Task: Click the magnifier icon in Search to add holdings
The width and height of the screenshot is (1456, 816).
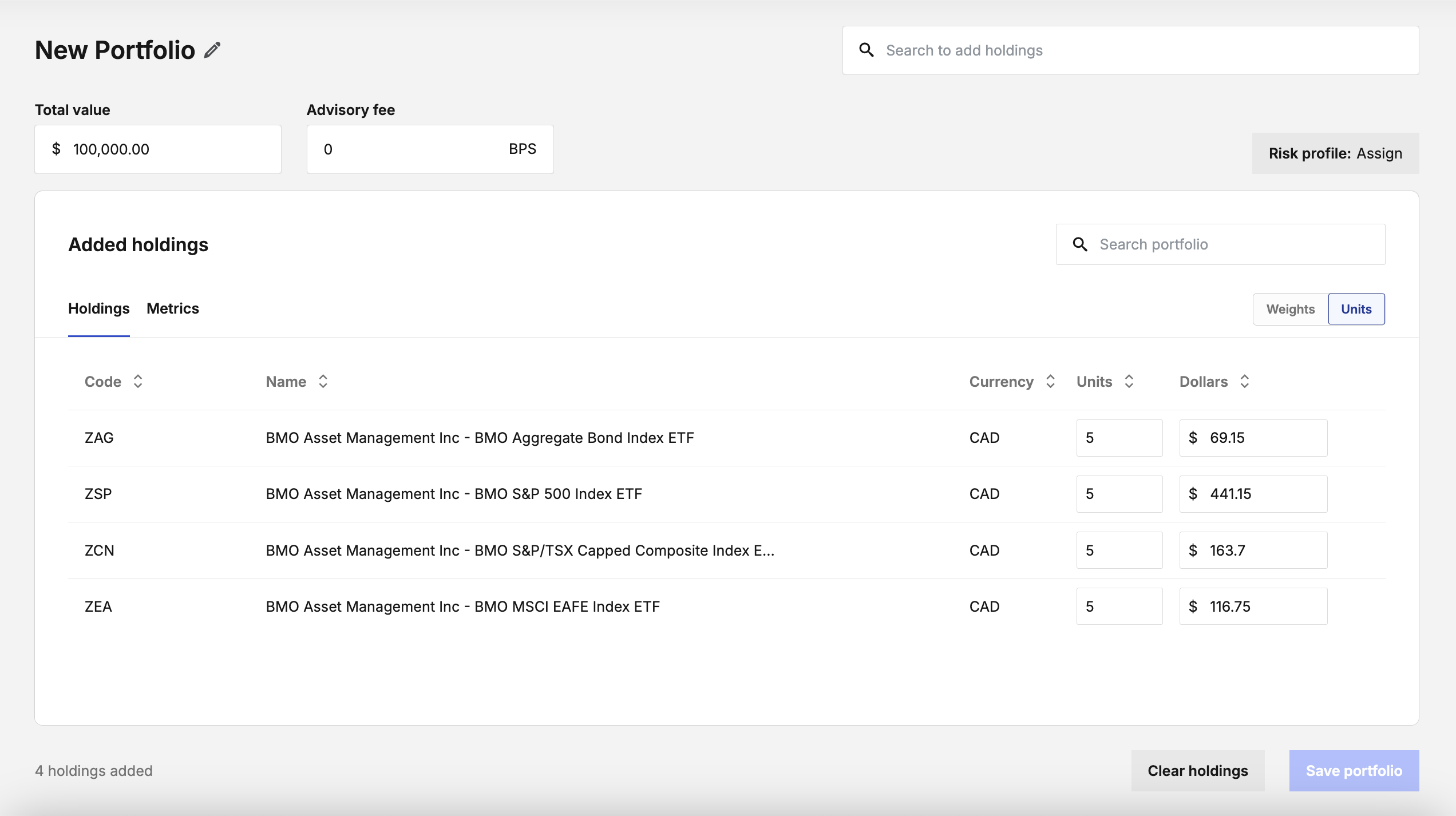Action: point(867,50)
